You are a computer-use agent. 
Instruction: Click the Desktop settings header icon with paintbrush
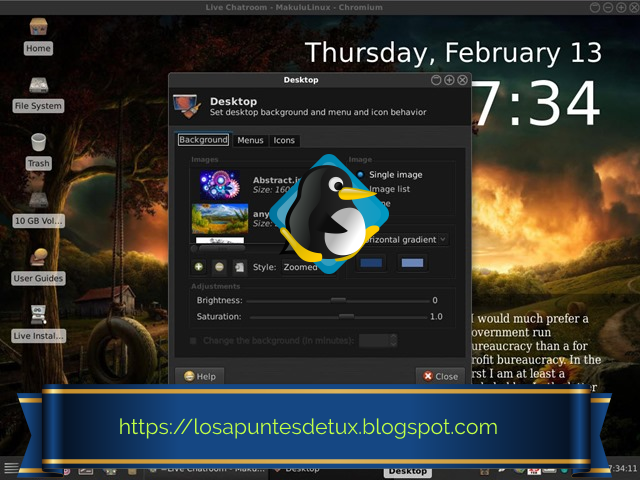pos(187,107)
